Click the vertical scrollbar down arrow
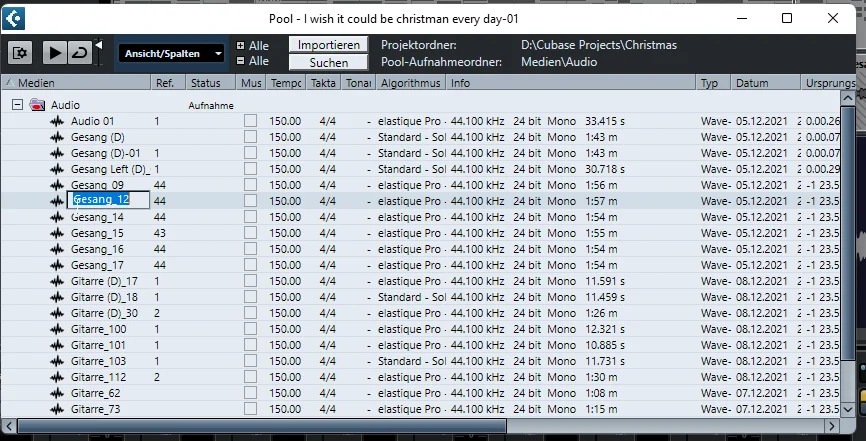Viewport: 866px width, 441px height. (848, 410)
